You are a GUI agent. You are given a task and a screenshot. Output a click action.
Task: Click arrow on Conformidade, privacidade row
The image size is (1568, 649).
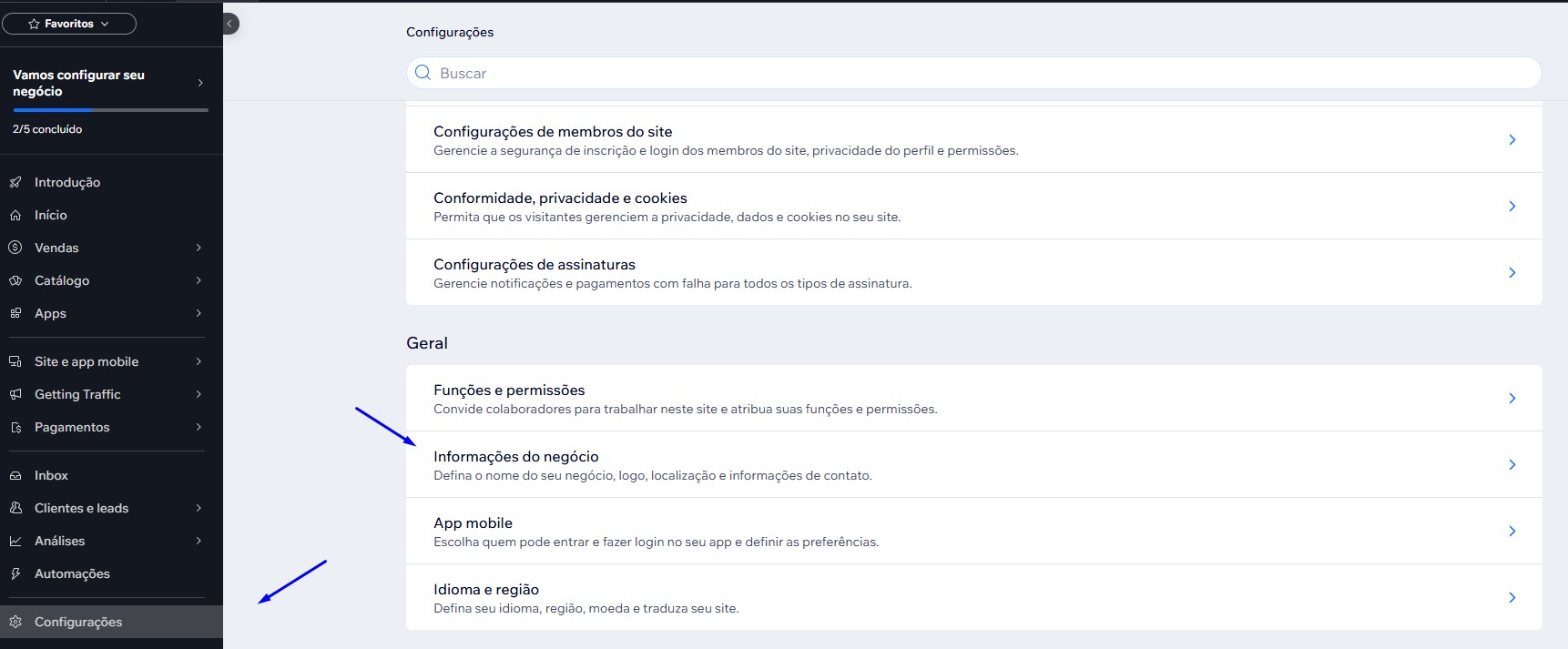(1512, 206)
